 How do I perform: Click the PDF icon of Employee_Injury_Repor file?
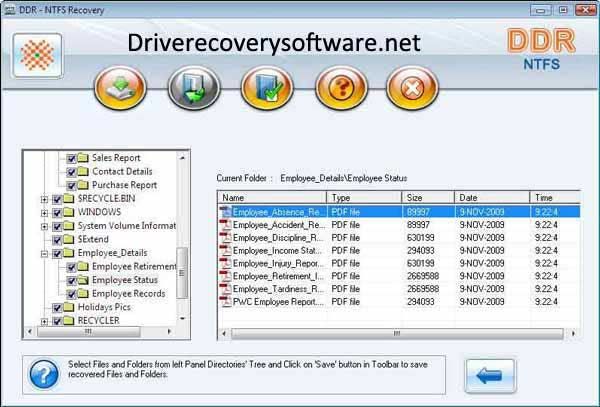[x=225, y=263]
